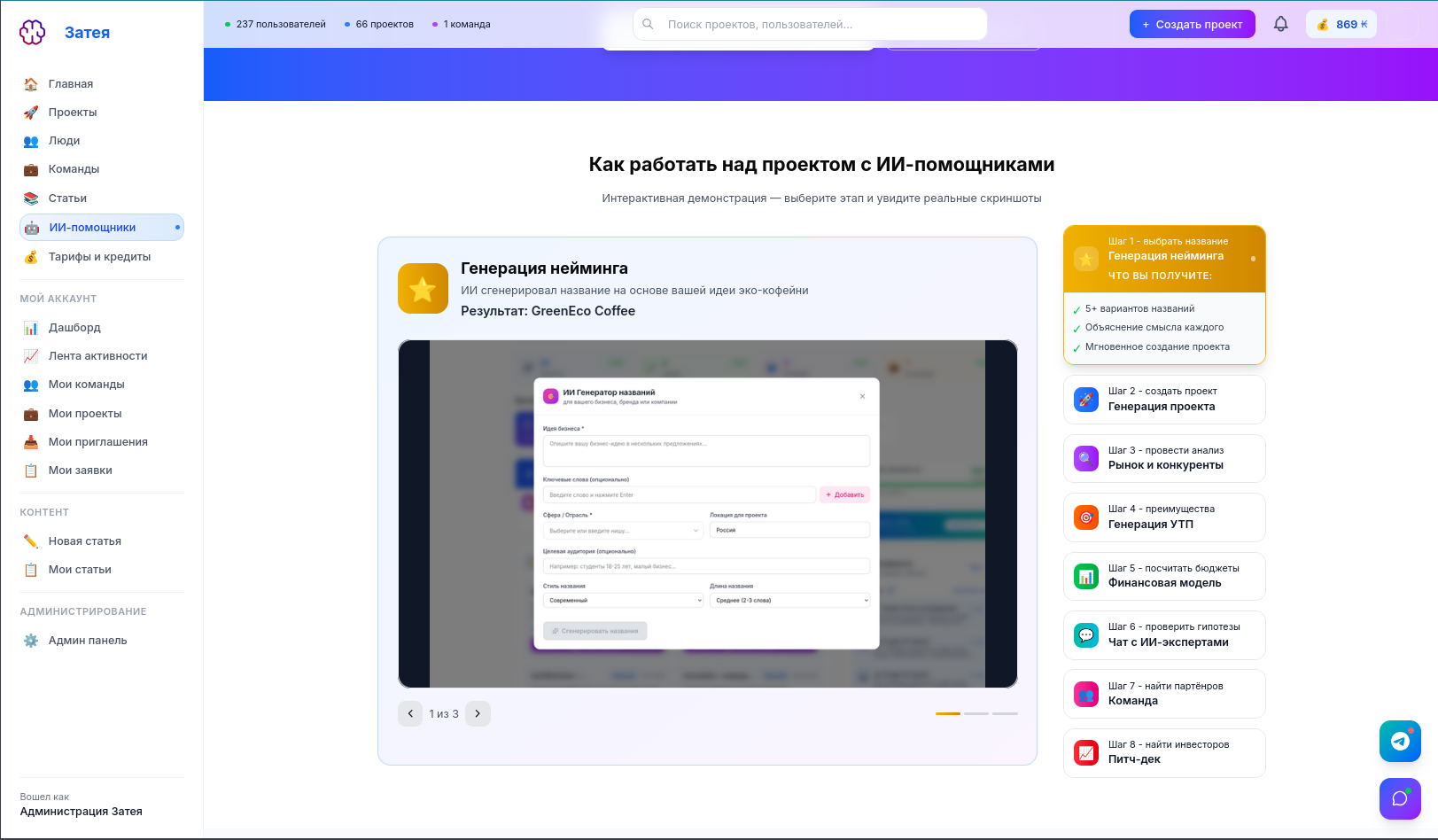The image size is (1438, 840).
Task: Select step 6 Чат с ИИ-экспертами
Action: [x=1163, y=635]
